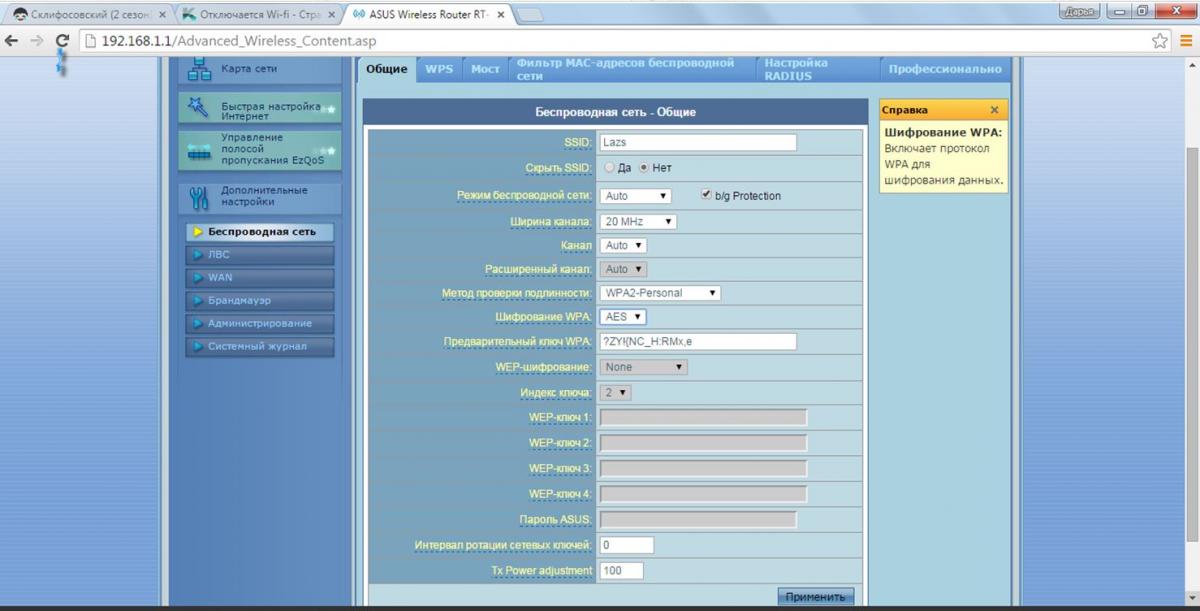The image size is (1200, 611).
Task: Open the MAC address filter tab
Action: (631, 69)
